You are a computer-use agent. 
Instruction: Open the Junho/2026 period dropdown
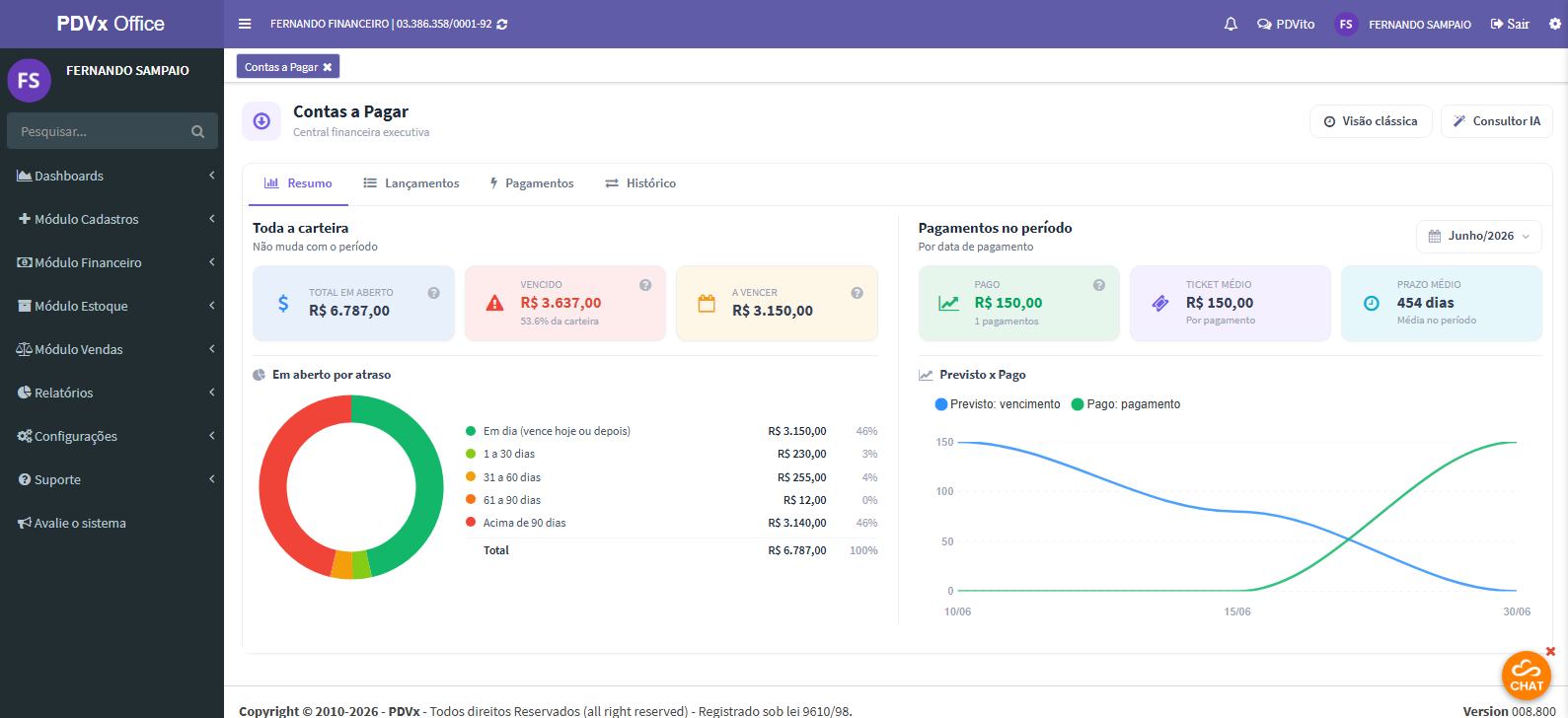pos(1479,236)
